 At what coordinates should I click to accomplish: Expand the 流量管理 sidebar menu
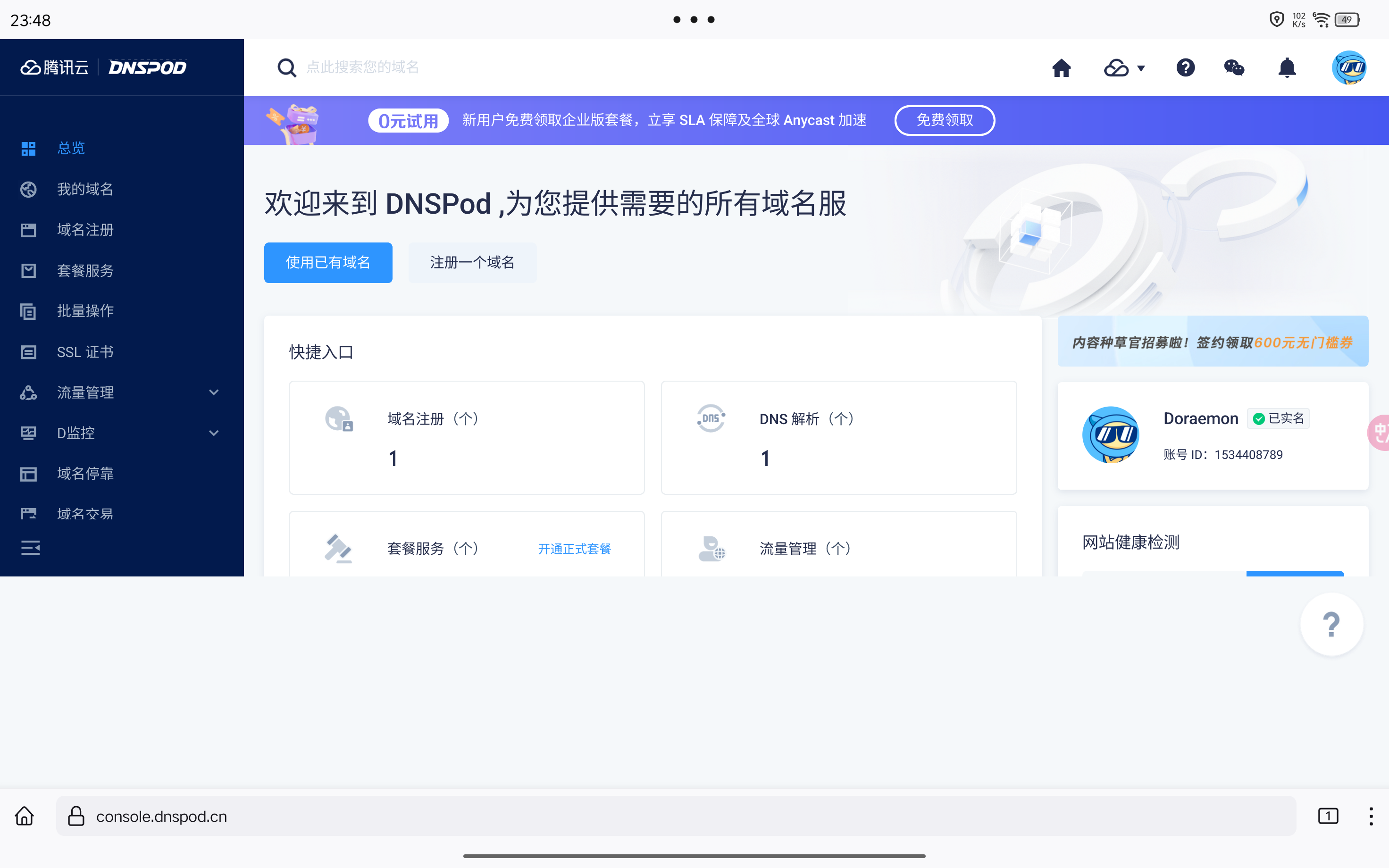(85, 392)
